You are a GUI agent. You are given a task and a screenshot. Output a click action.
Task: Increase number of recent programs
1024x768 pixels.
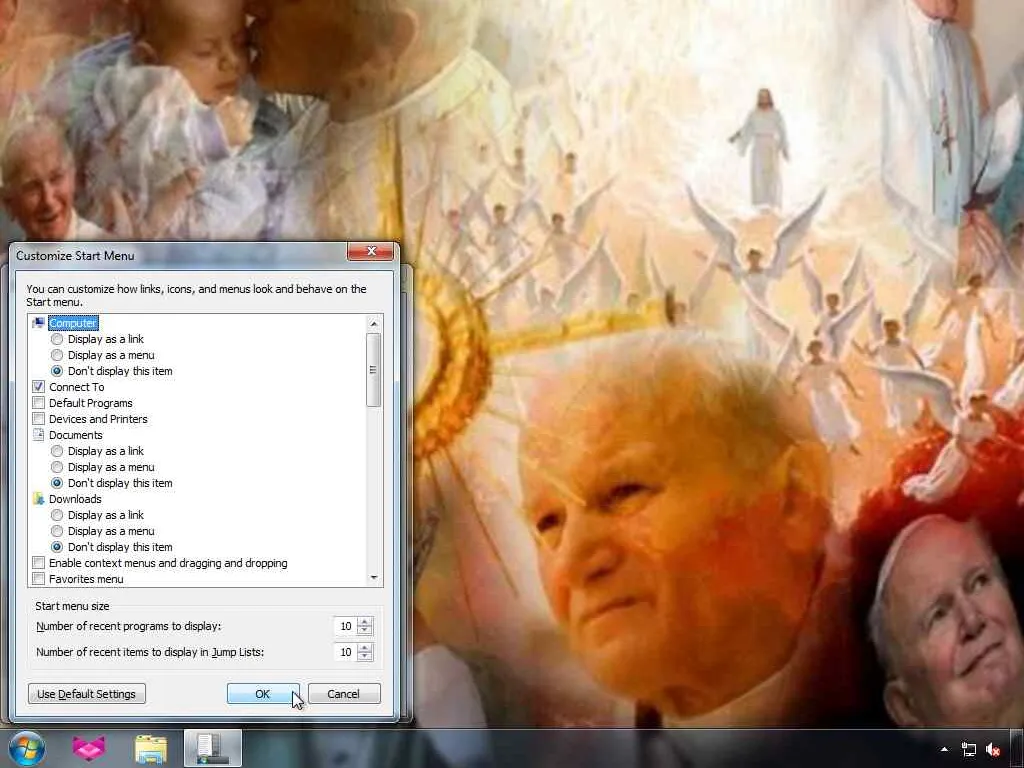point(365,621)
